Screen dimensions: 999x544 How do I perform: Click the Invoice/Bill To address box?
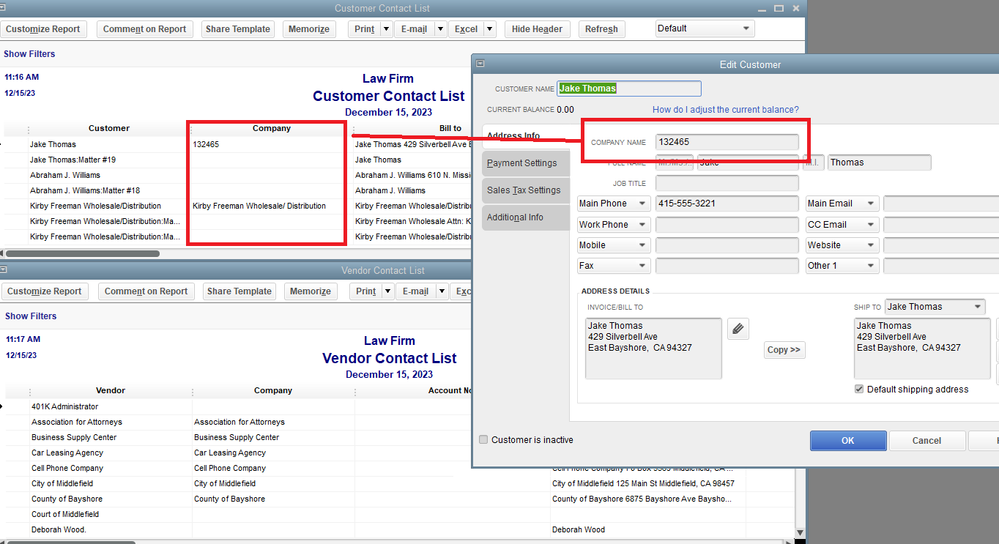coord(653,348)
